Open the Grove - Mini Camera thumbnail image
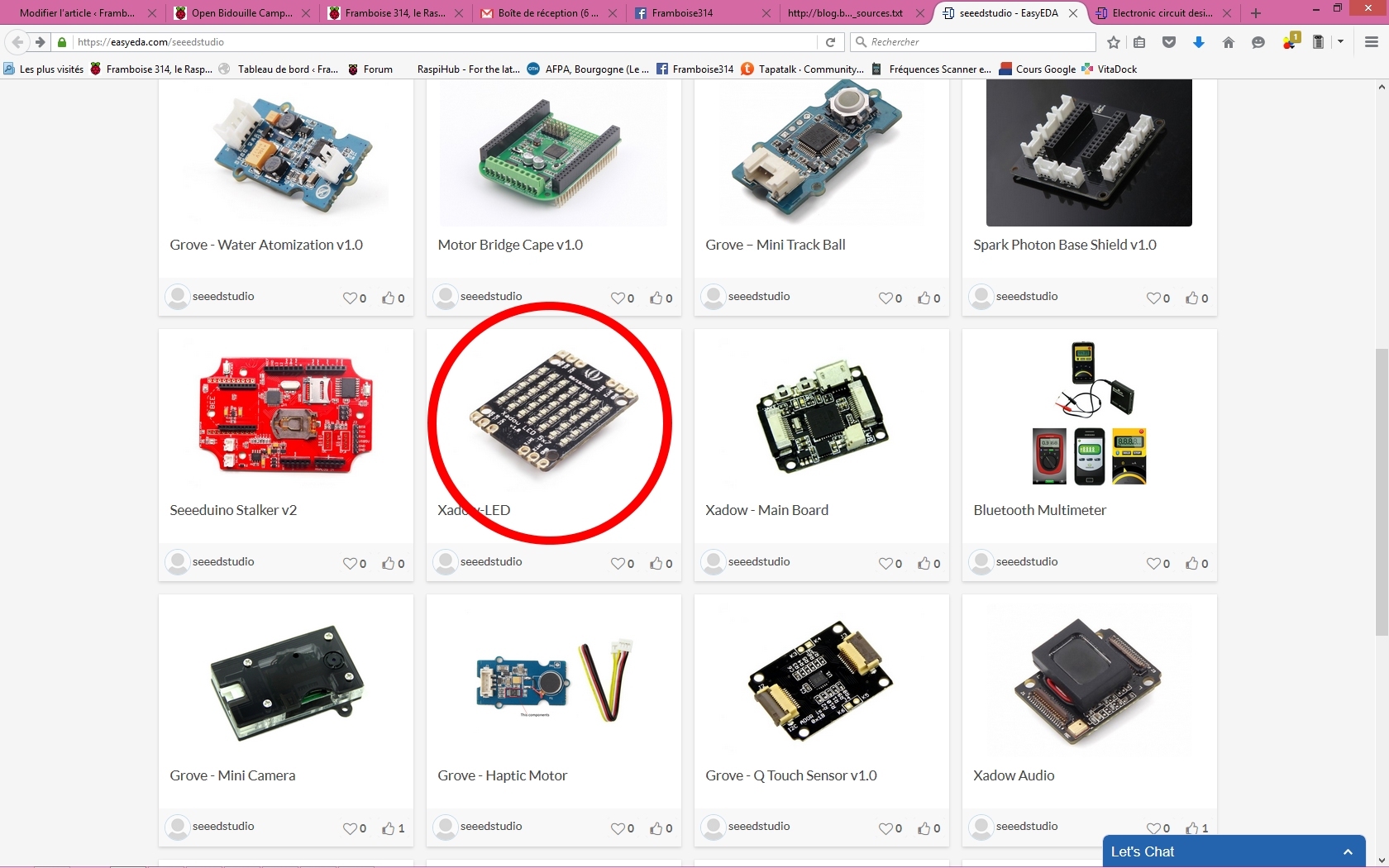The height and width of the screenshot is (868, 1389). coord(286,683)
